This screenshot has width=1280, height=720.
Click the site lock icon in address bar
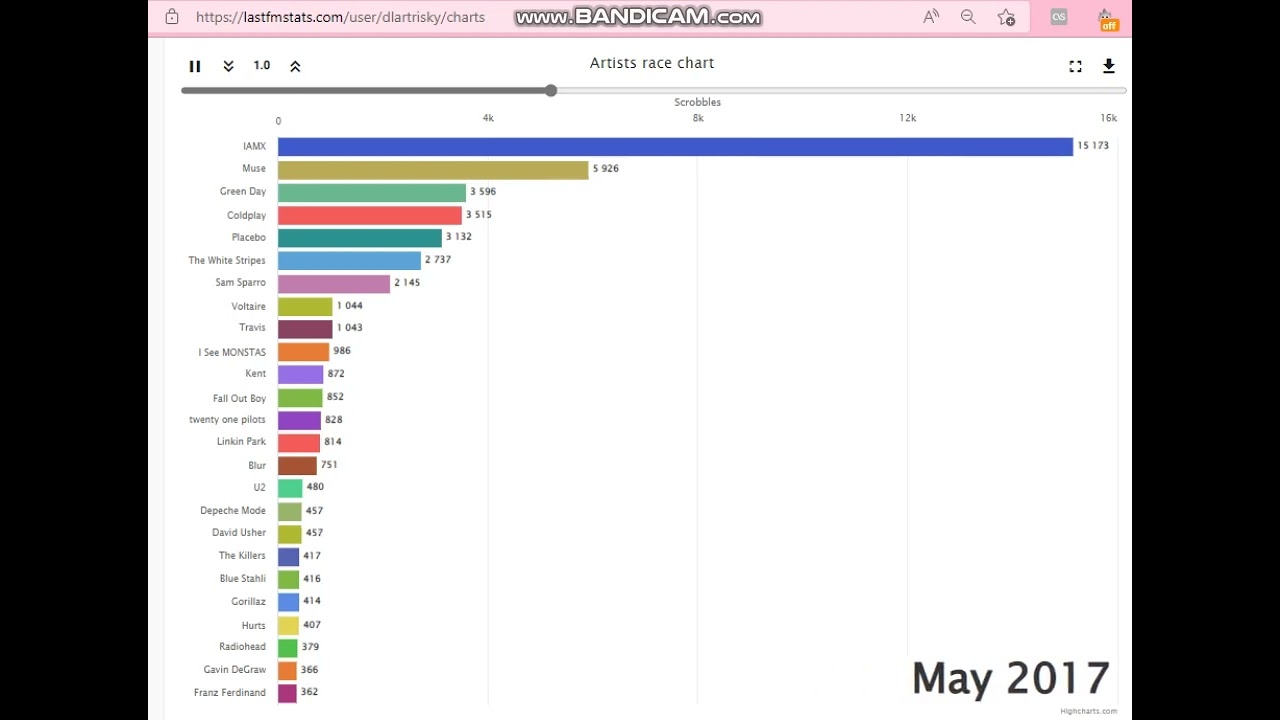172,17
